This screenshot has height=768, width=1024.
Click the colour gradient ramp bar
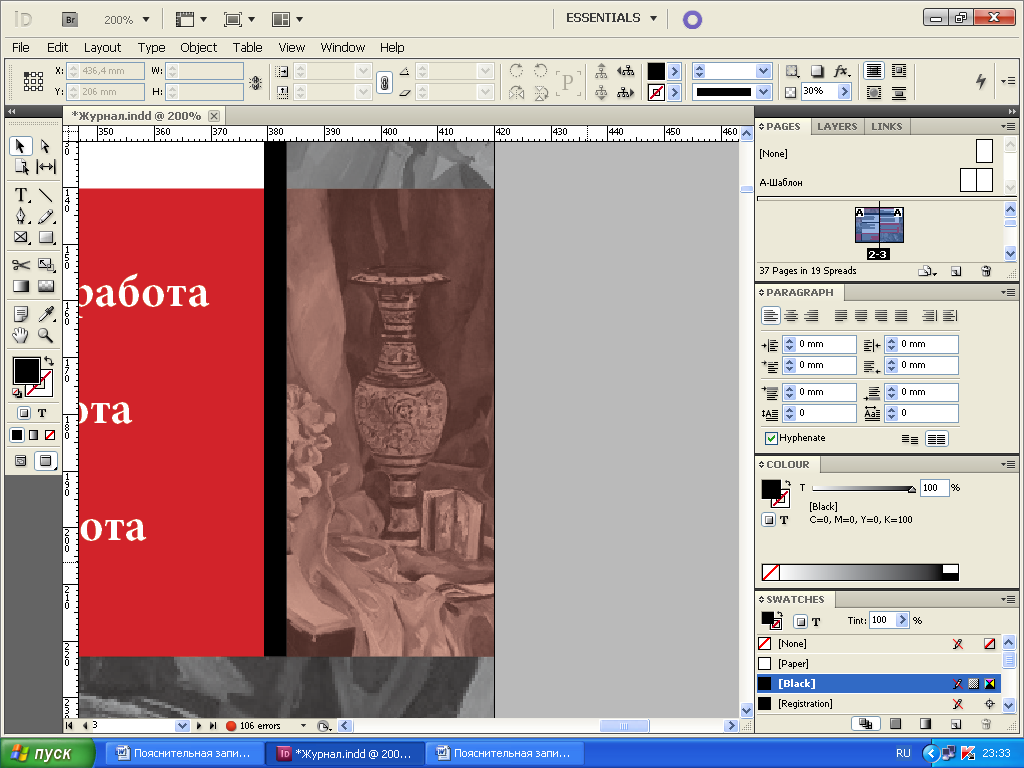[861, 573]
